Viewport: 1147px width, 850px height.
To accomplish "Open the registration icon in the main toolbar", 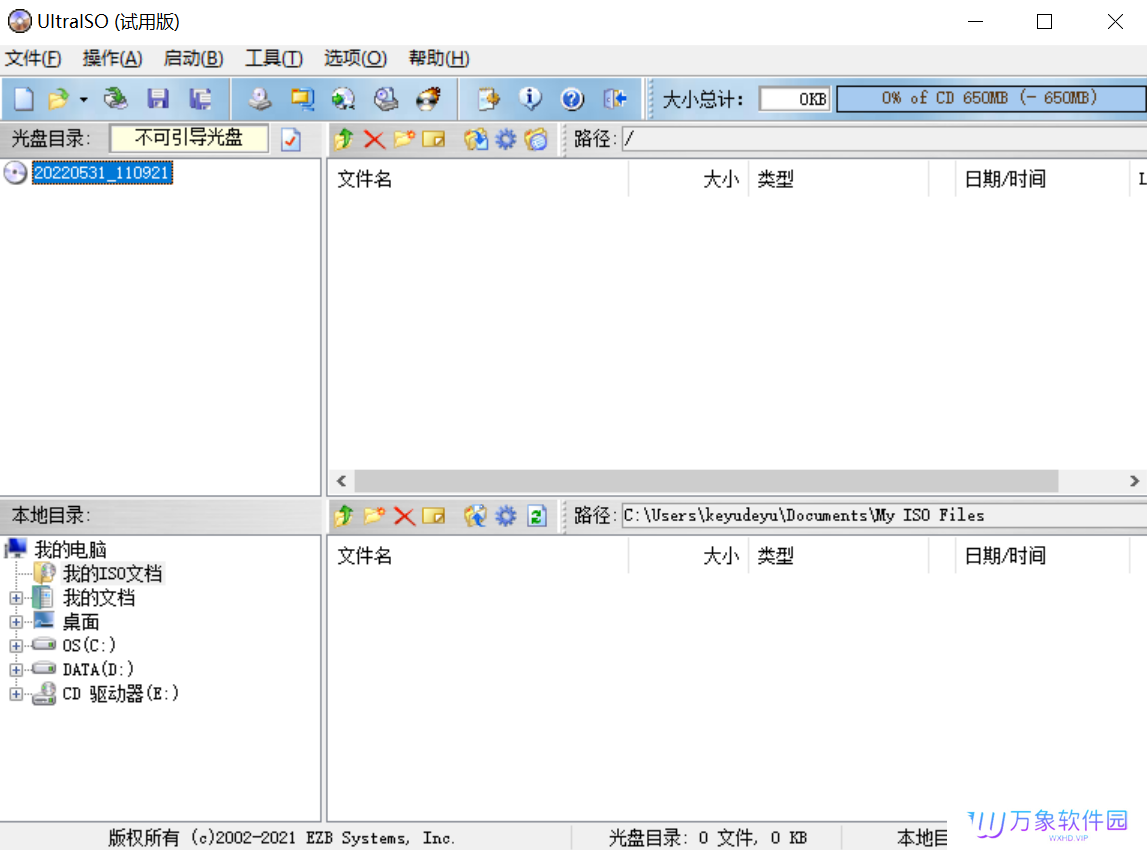I will point(488,99).
